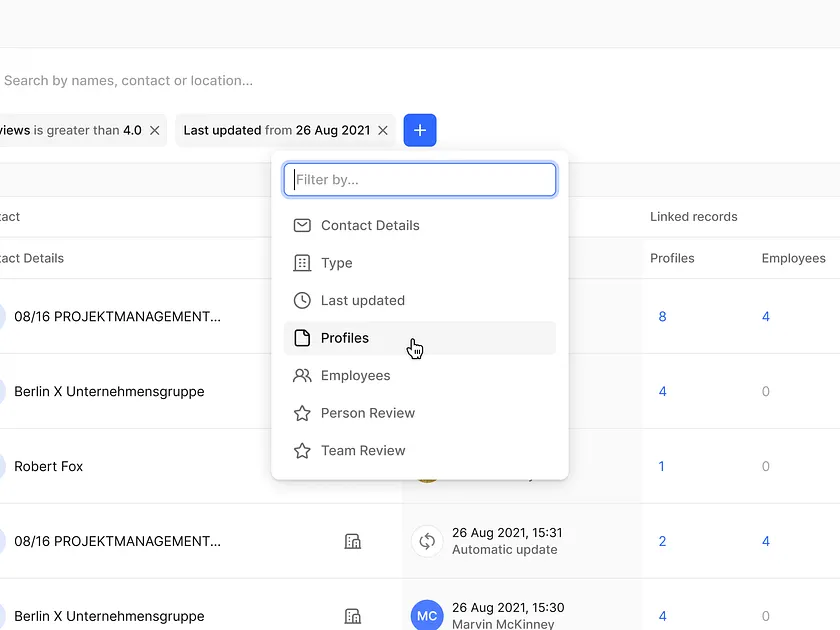Click the automatic update sync icon

point(427,541)
